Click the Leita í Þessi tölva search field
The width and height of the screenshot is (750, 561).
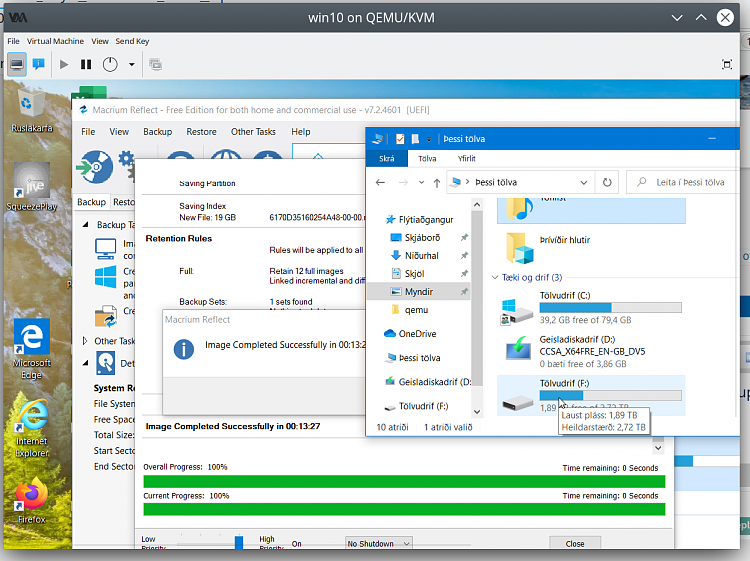[x=684, y=182]
